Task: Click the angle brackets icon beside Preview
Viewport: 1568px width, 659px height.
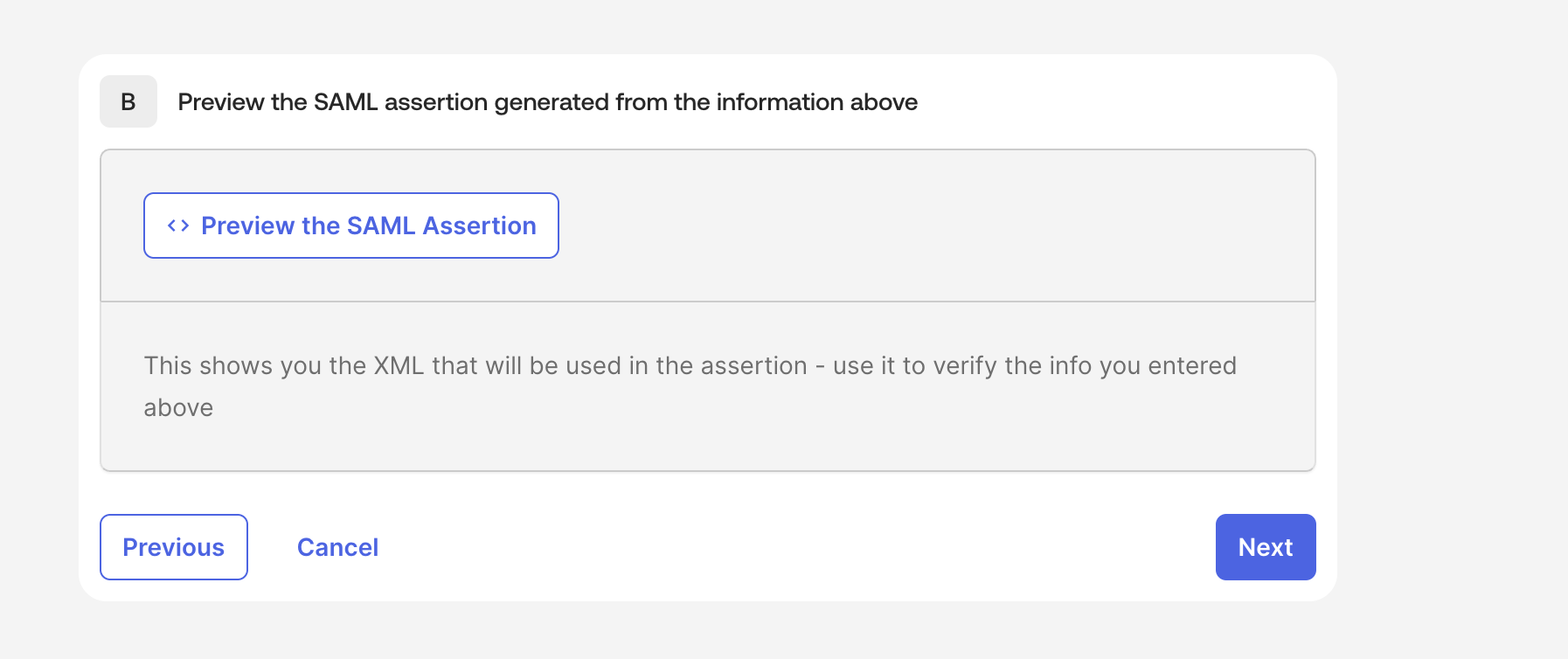Action: click(178, 225)
